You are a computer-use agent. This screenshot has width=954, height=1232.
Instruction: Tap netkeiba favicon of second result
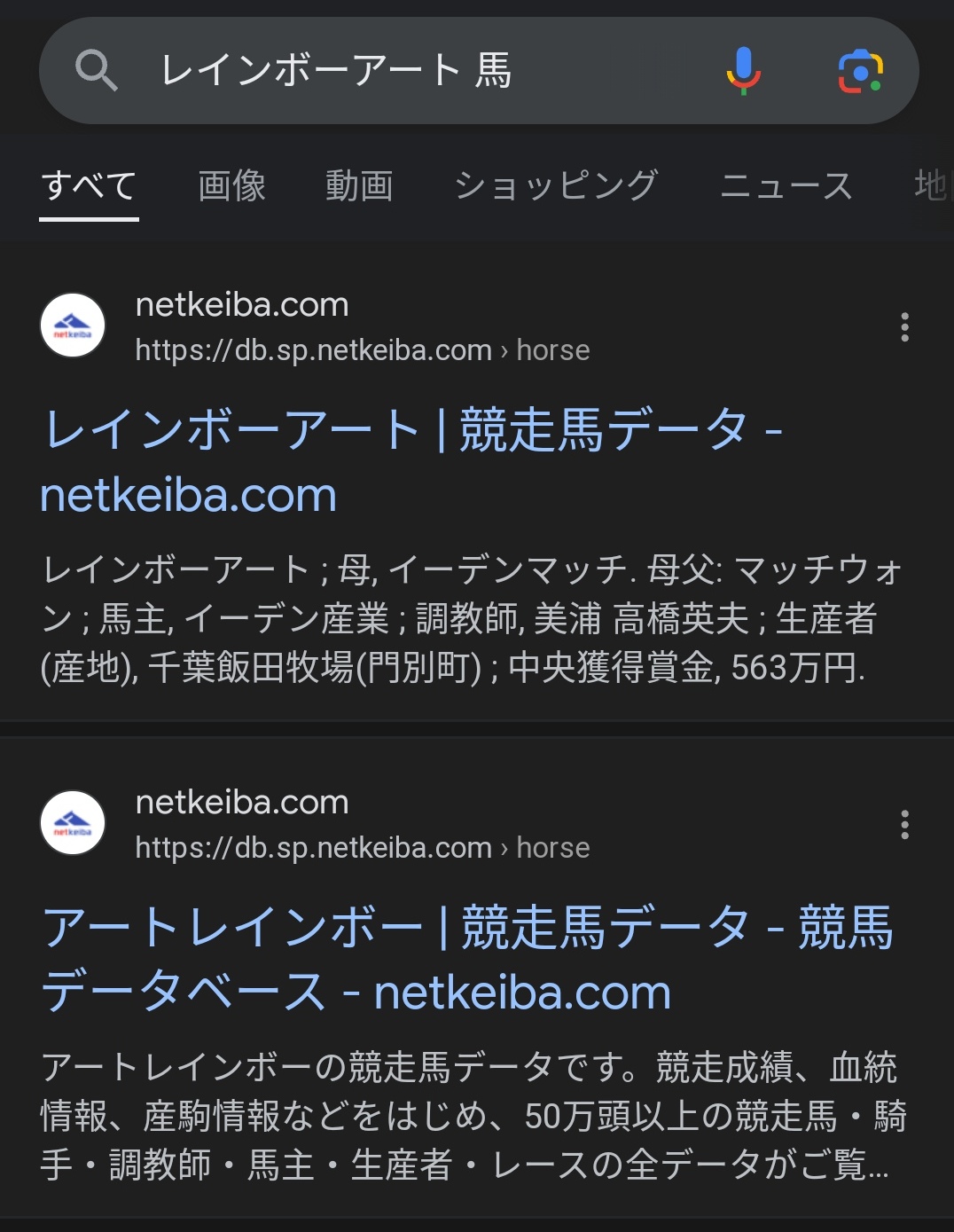[x=73, y=823]
